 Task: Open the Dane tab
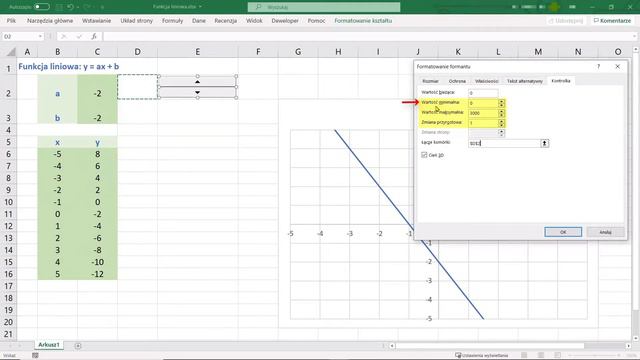tap(199, 20)
